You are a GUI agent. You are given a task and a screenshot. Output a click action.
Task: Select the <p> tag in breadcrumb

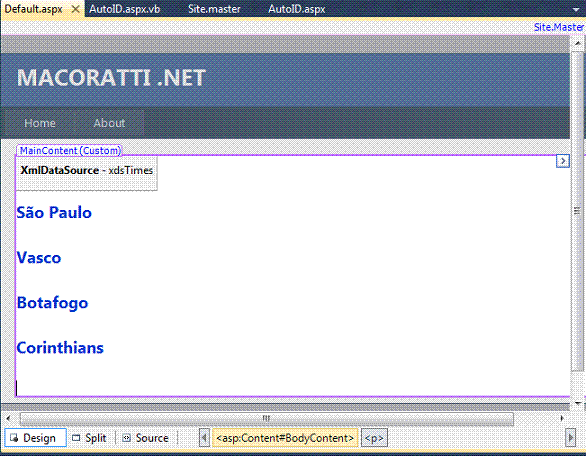click(374, 438)
